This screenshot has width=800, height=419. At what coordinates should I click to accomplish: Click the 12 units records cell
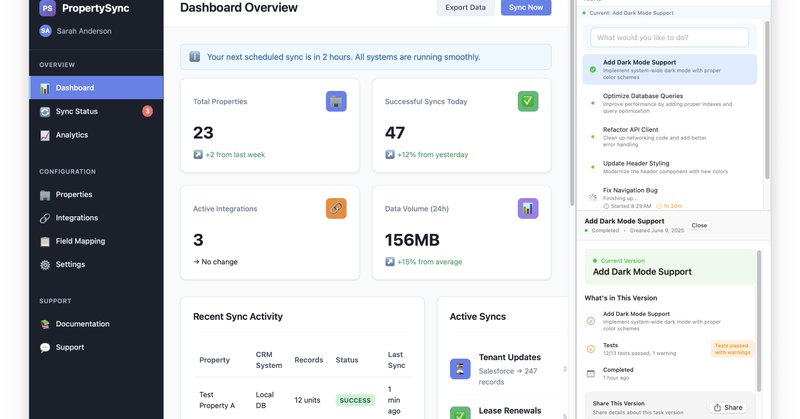(307, 400)
